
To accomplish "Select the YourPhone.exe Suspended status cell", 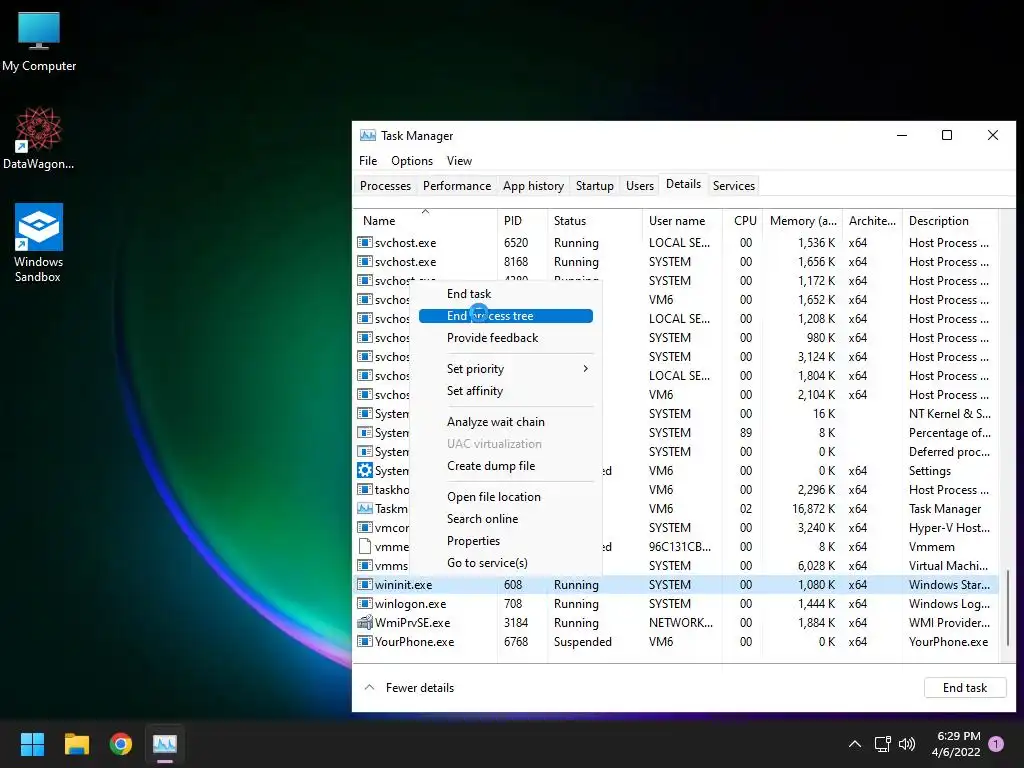I will pyautogui.click(x=583, y=641).
